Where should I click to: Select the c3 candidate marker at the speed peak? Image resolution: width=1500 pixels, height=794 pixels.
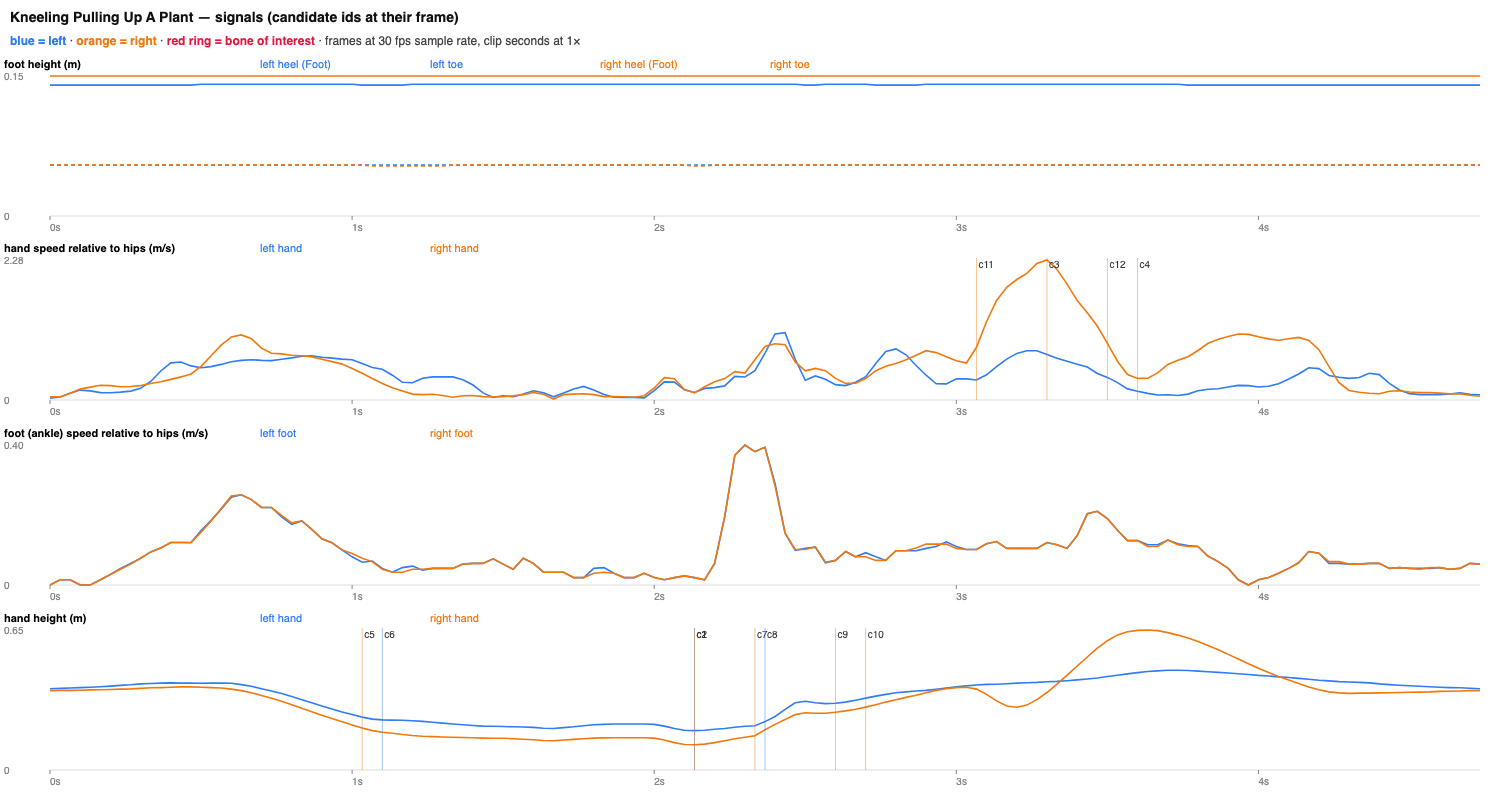click(x=1054, y=265)
